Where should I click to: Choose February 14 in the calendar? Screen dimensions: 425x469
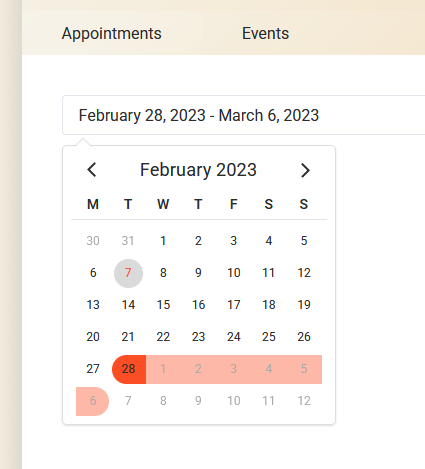[128, 305]
